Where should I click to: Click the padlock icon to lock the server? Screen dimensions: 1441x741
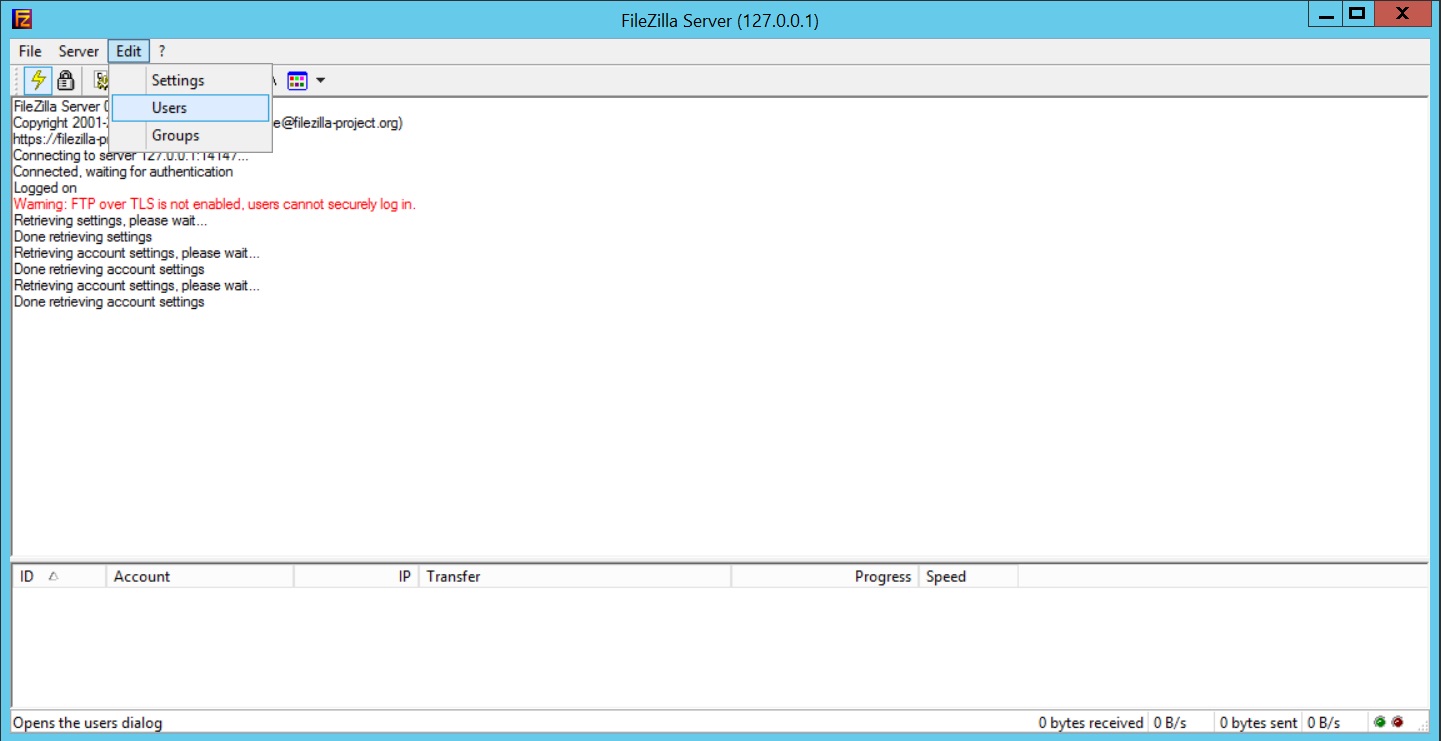(66, 80)
